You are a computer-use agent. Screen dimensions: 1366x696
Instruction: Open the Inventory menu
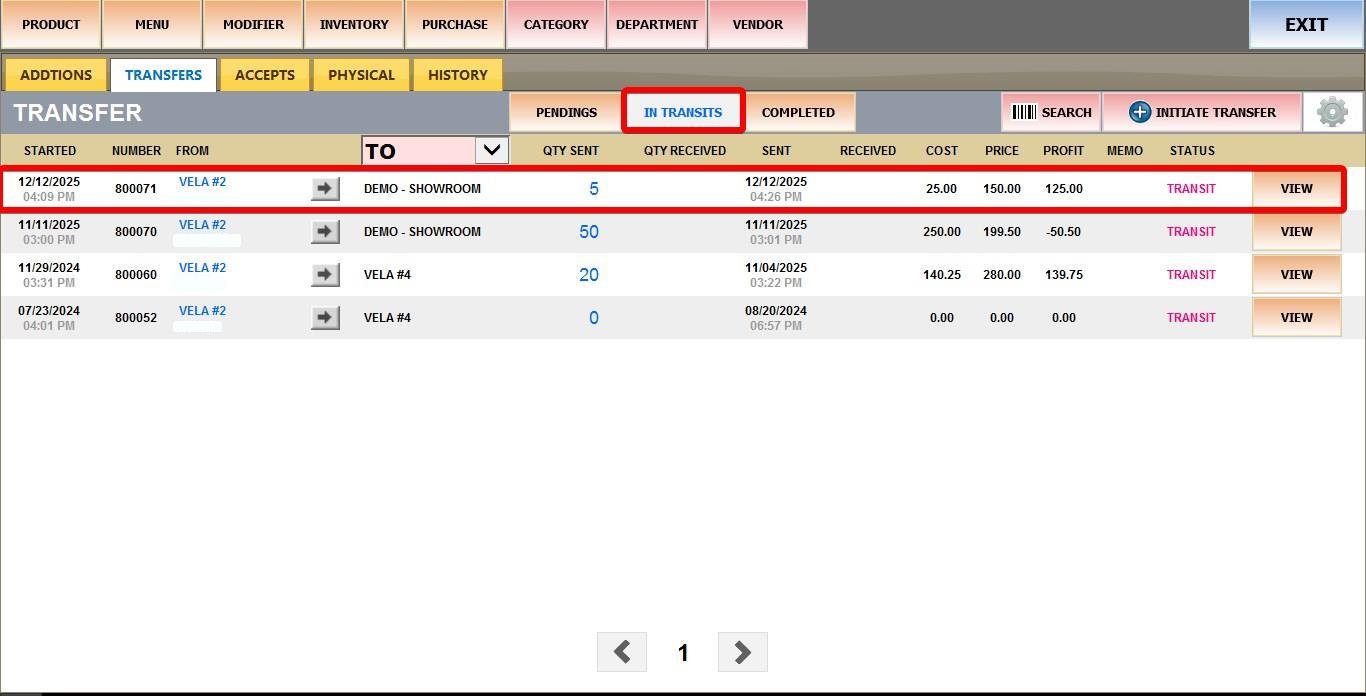354,24
